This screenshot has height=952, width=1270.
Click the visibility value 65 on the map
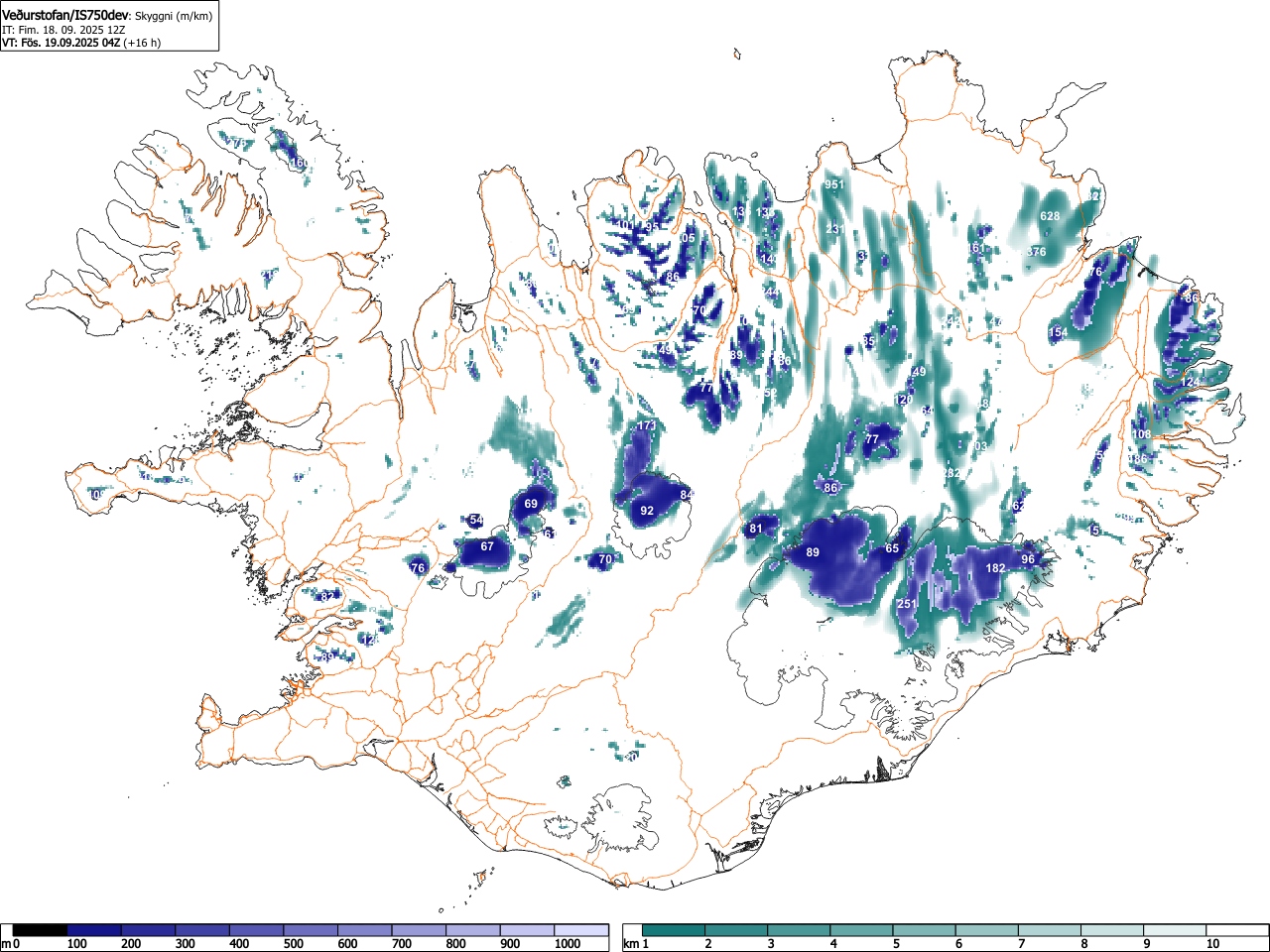[892, 548]
